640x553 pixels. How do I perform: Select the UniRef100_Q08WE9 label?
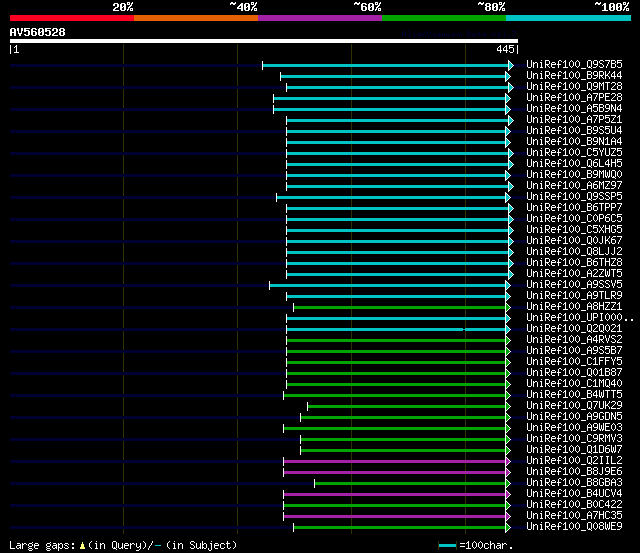[574, 527]
